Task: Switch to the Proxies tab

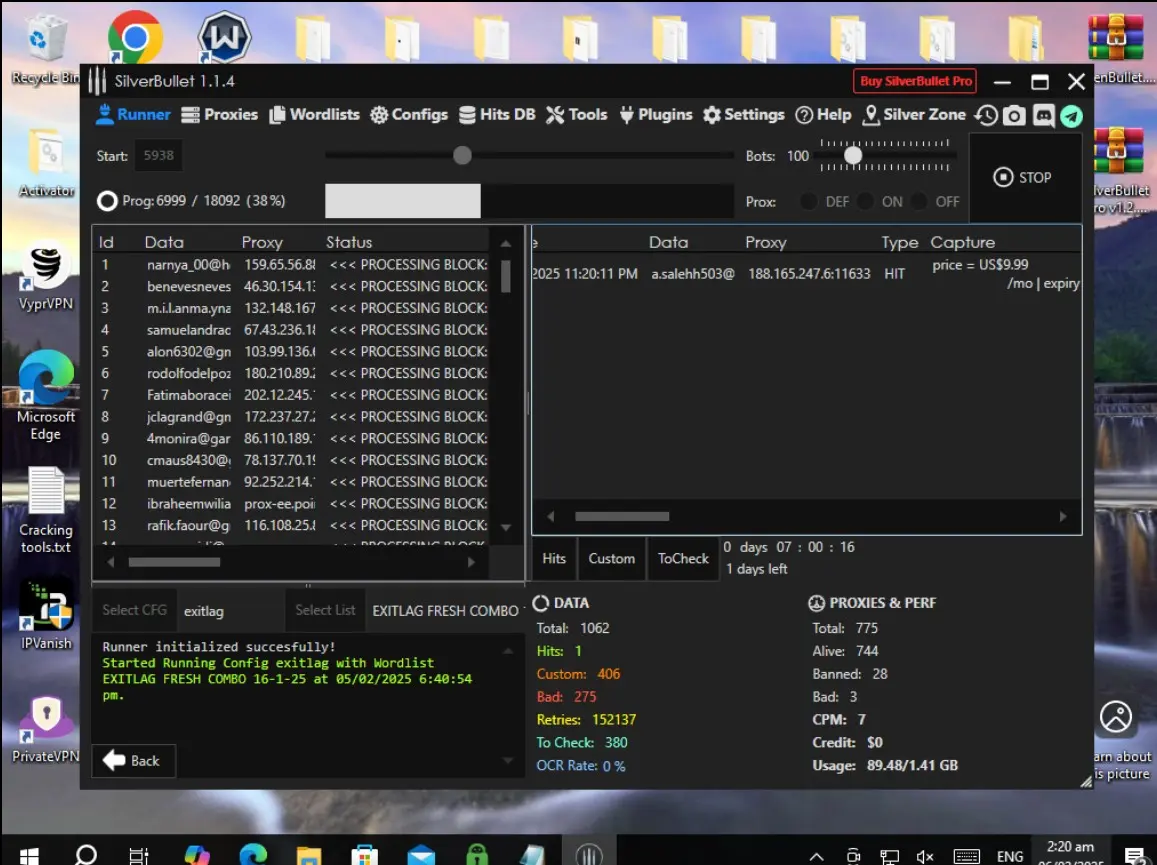Action: click(220, 114)
